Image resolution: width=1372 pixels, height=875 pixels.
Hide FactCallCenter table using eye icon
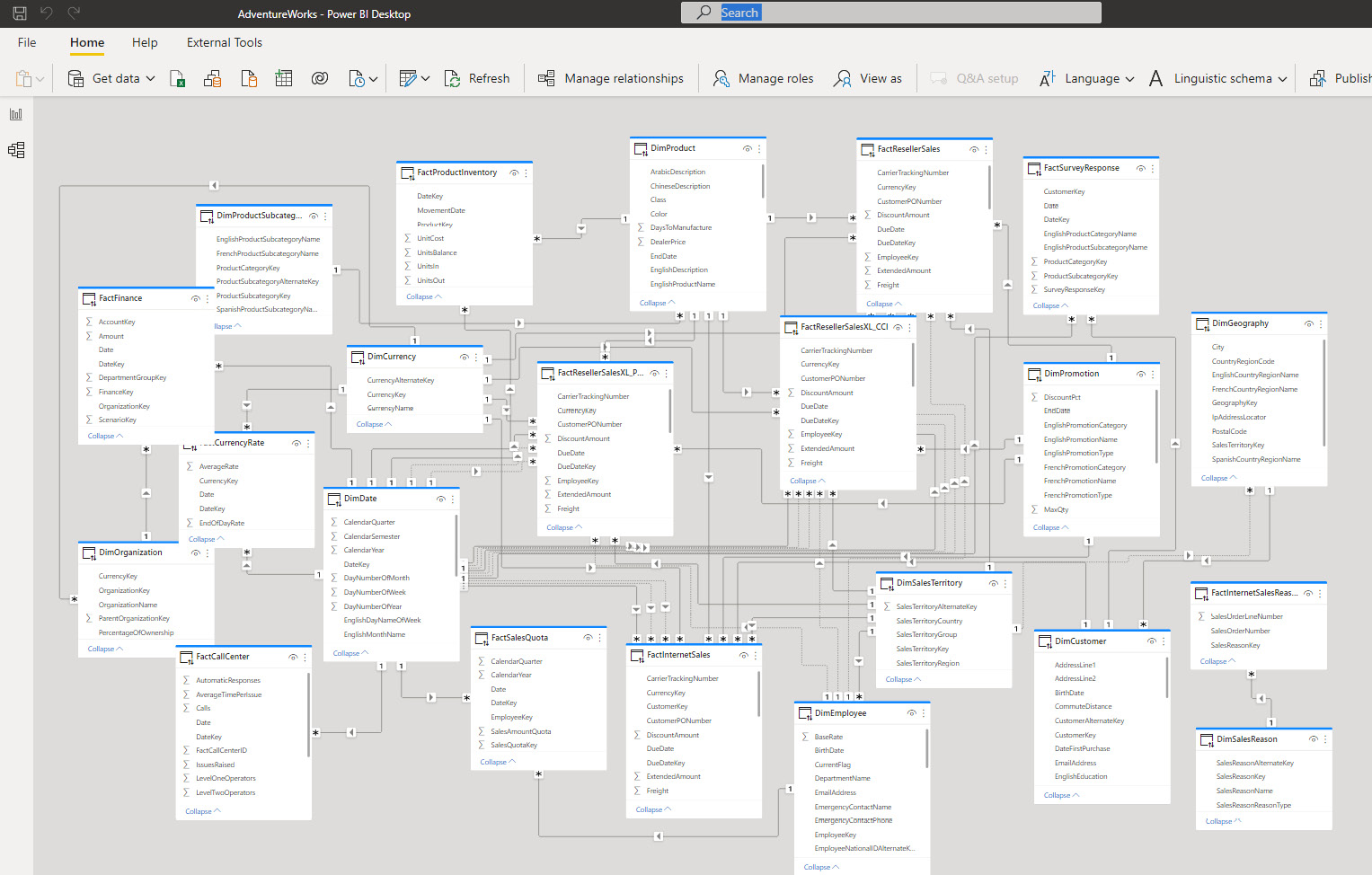click(x=292, y=658)
